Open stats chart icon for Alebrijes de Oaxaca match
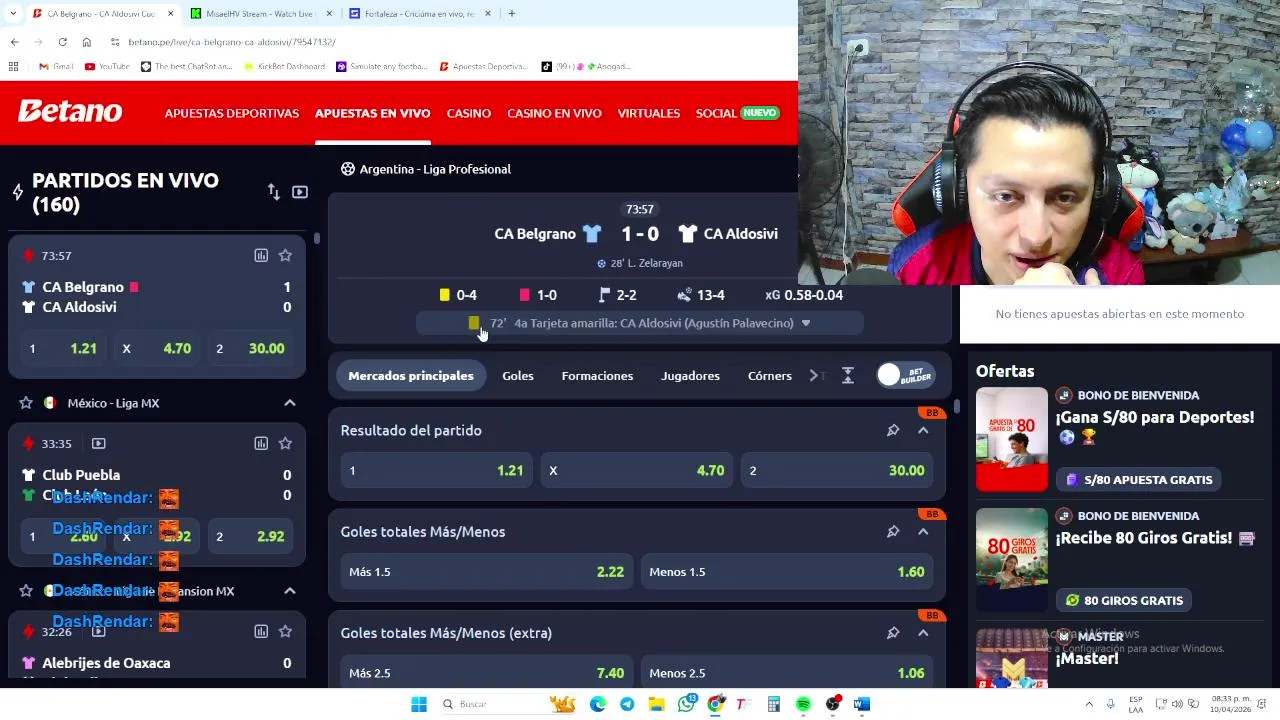The image size is (1280, 720). coord(261,631)
